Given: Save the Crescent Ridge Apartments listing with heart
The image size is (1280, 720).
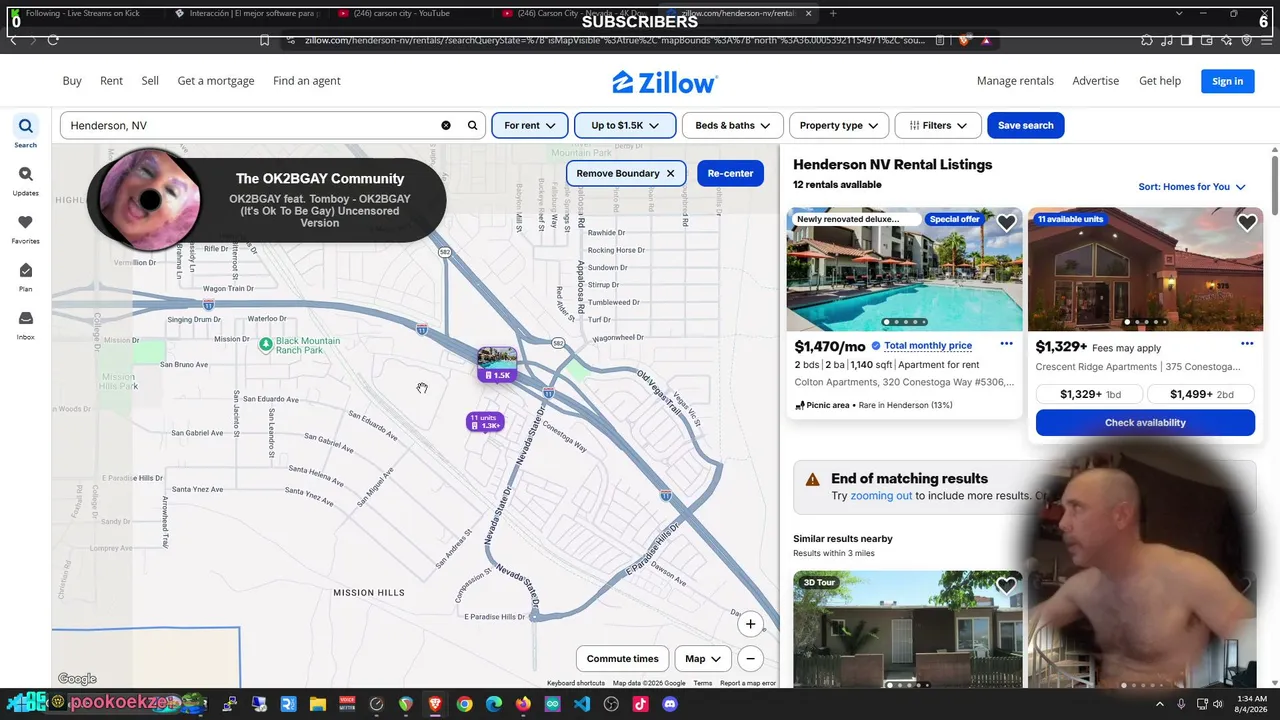Looking at the screenshot, I should click(1247, 223).
